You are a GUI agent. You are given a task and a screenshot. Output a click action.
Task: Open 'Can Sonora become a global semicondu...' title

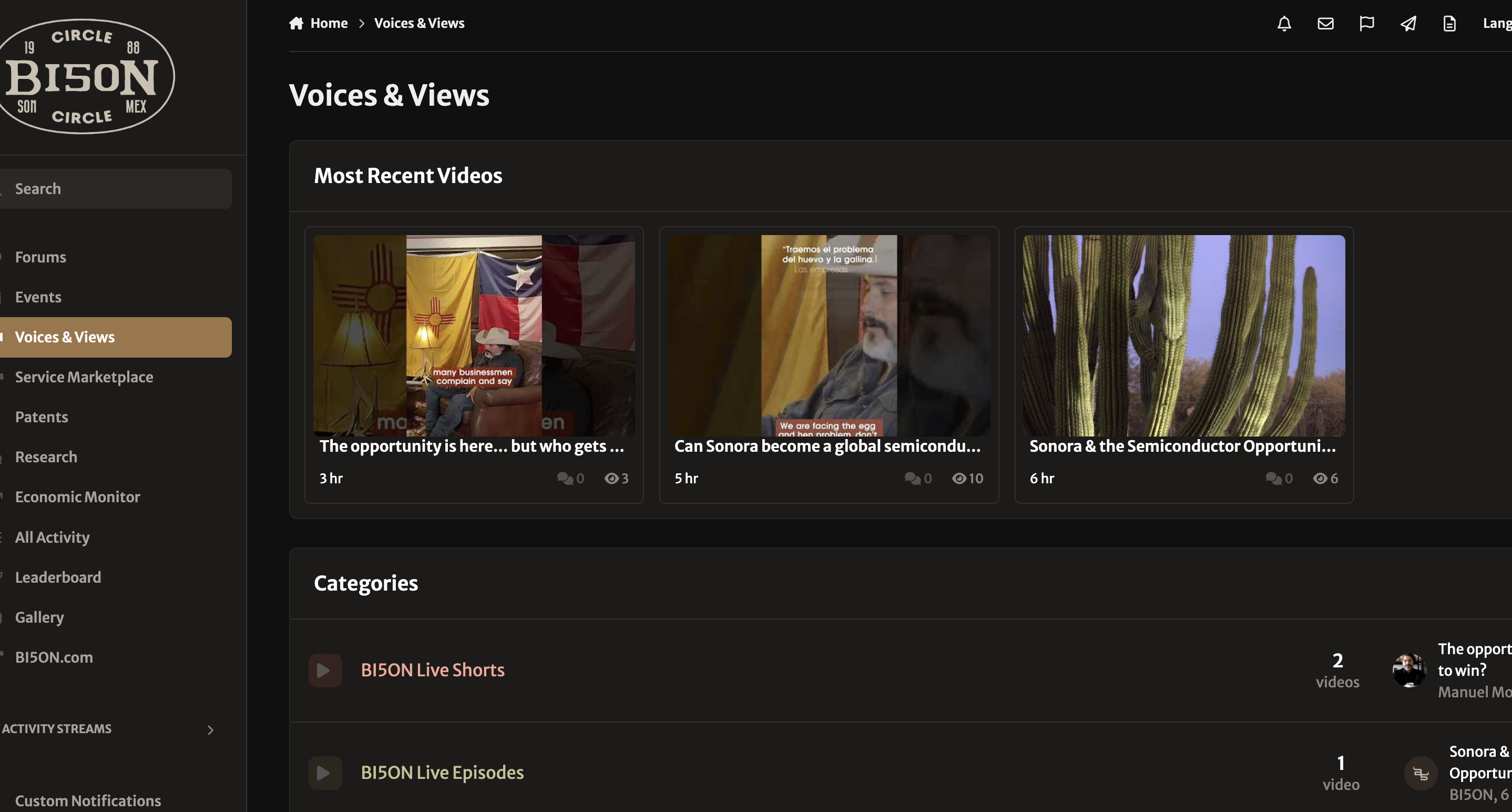pos(827,446)
